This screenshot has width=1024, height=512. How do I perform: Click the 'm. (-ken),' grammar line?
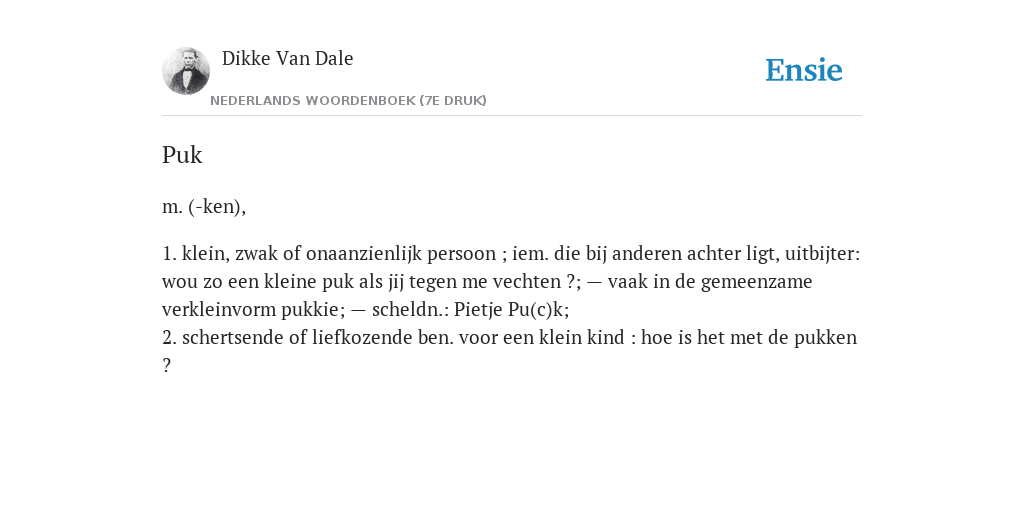[x=204, y=207]
